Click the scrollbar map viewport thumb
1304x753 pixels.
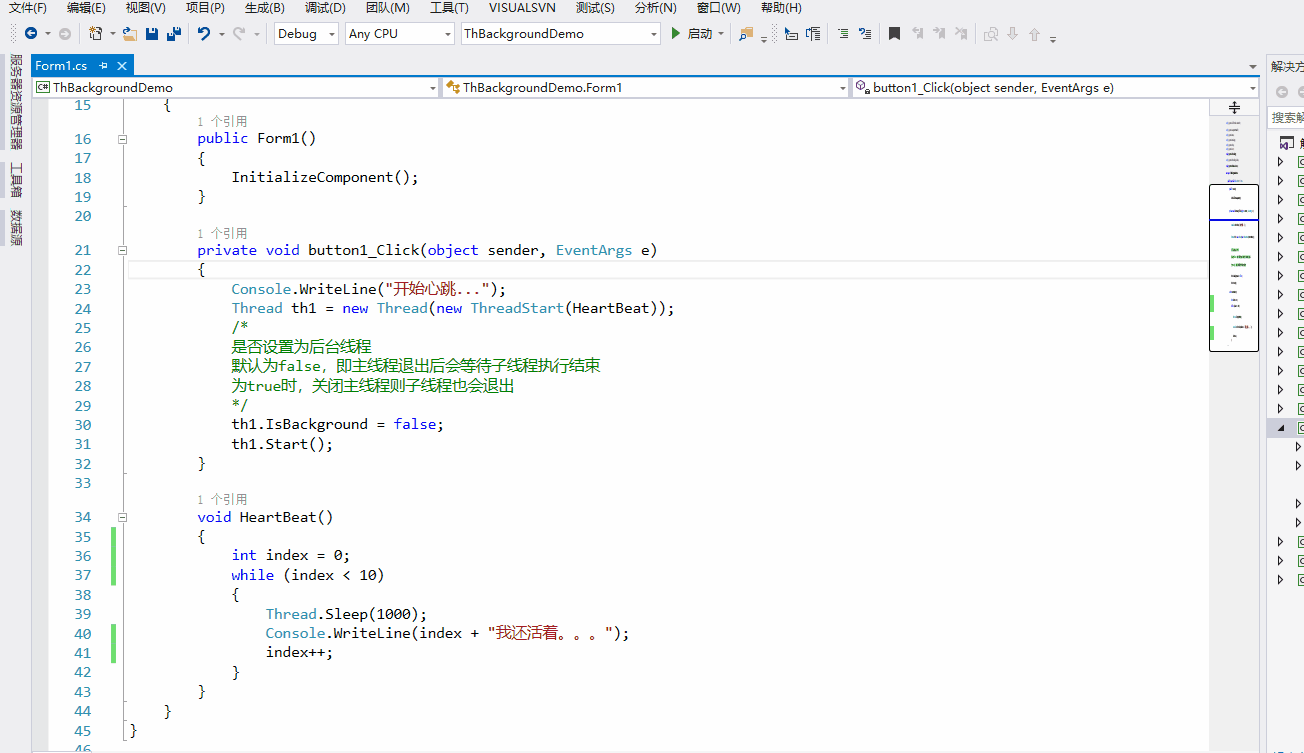(x=1233, y=268)
